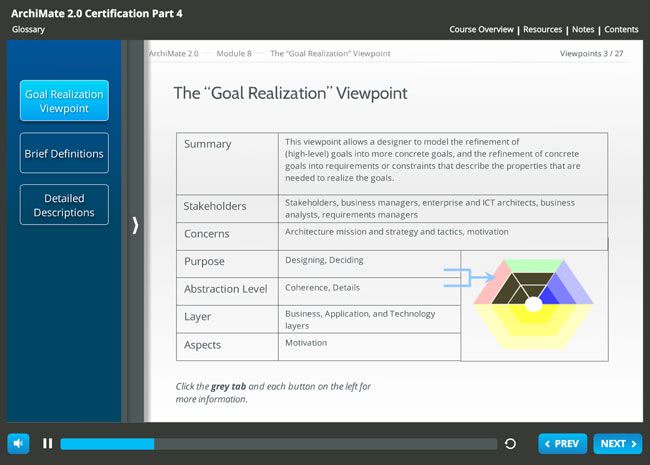The image size is (650, 465).
Task: Select the Goal Realization Viewpoint button
Action: pos(64,101)
